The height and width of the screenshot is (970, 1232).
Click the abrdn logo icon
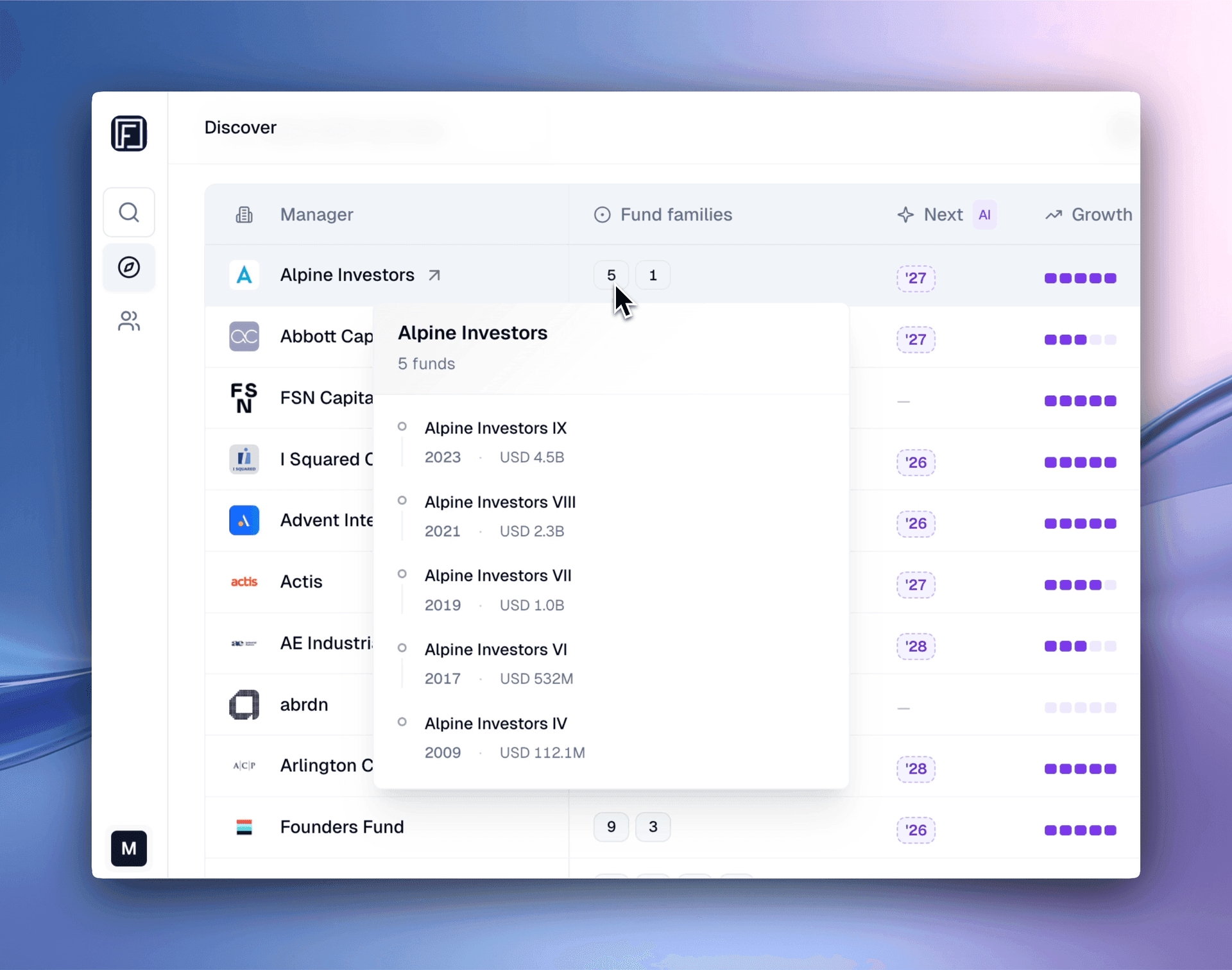pos(244,704)
